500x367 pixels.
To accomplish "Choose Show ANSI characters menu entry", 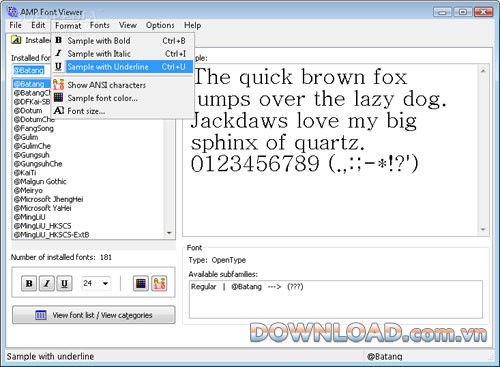I will click(122, 85).
